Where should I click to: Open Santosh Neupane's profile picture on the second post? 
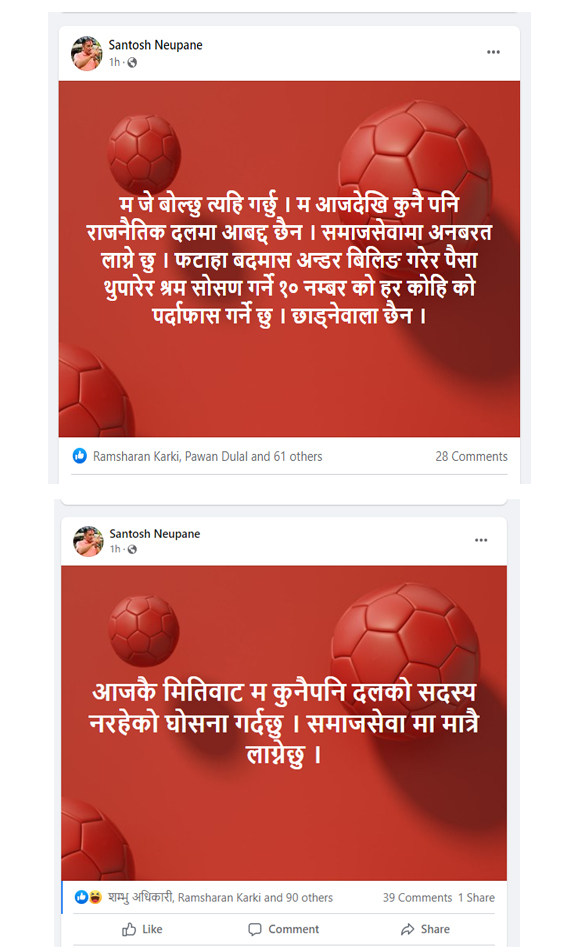[x=88, y=541]
